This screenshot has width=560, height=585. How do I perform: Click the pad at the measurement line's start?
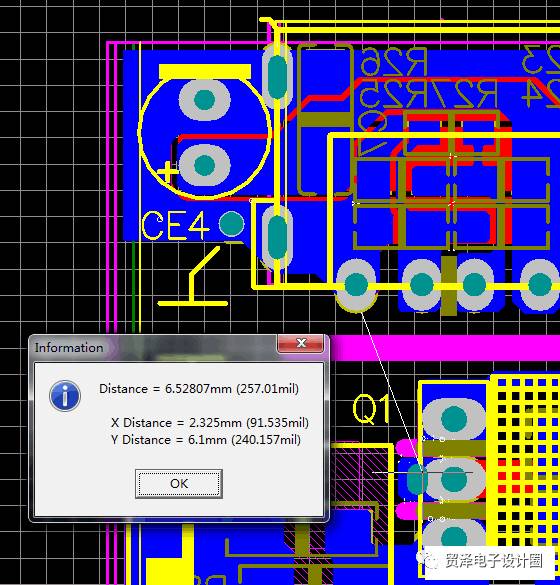point(356,285)
